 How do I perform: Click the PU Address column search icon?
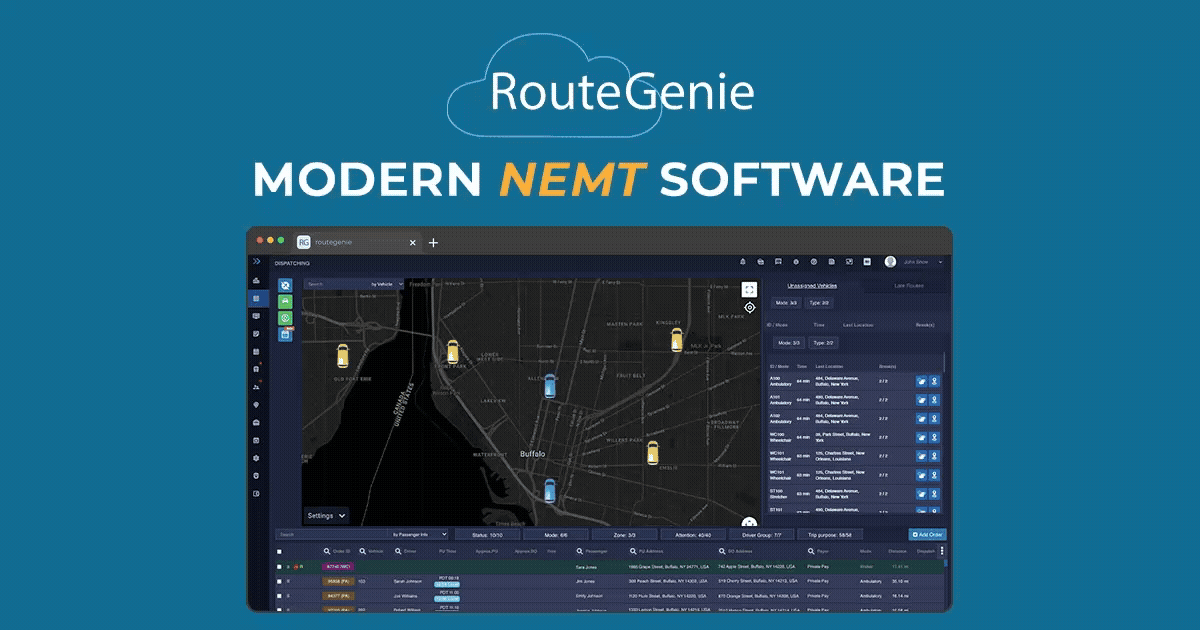coord(633,551)
